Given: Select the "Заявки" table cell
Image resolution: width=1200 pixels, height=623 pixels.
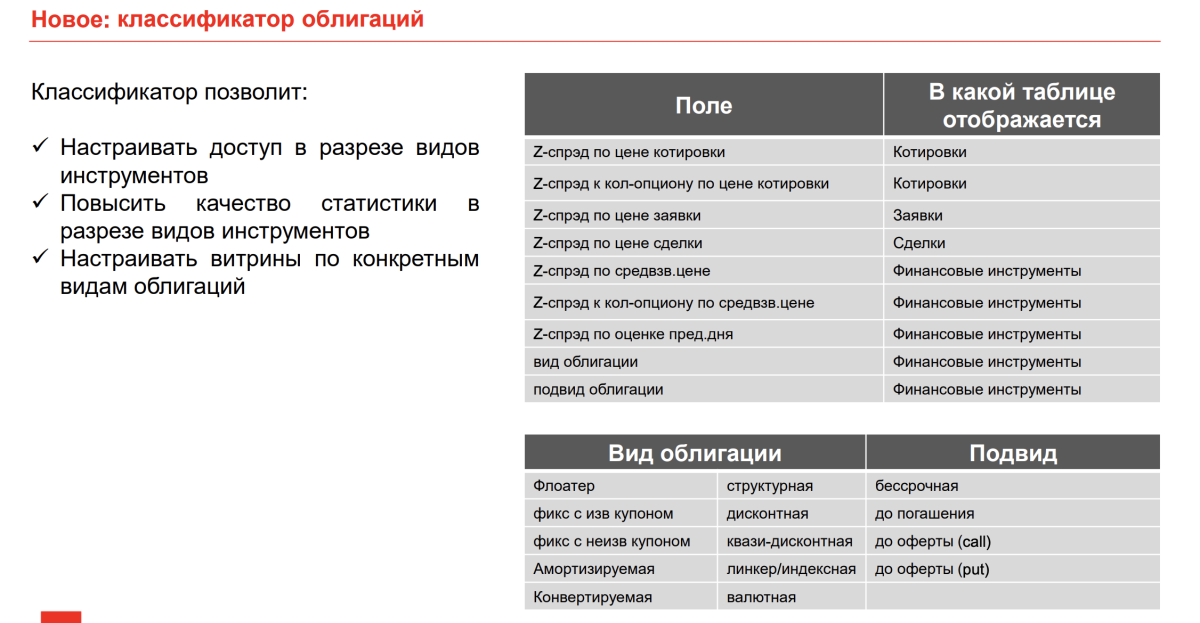Looking at the screenshot, I should pyautogui.click(x=917, y=215).
